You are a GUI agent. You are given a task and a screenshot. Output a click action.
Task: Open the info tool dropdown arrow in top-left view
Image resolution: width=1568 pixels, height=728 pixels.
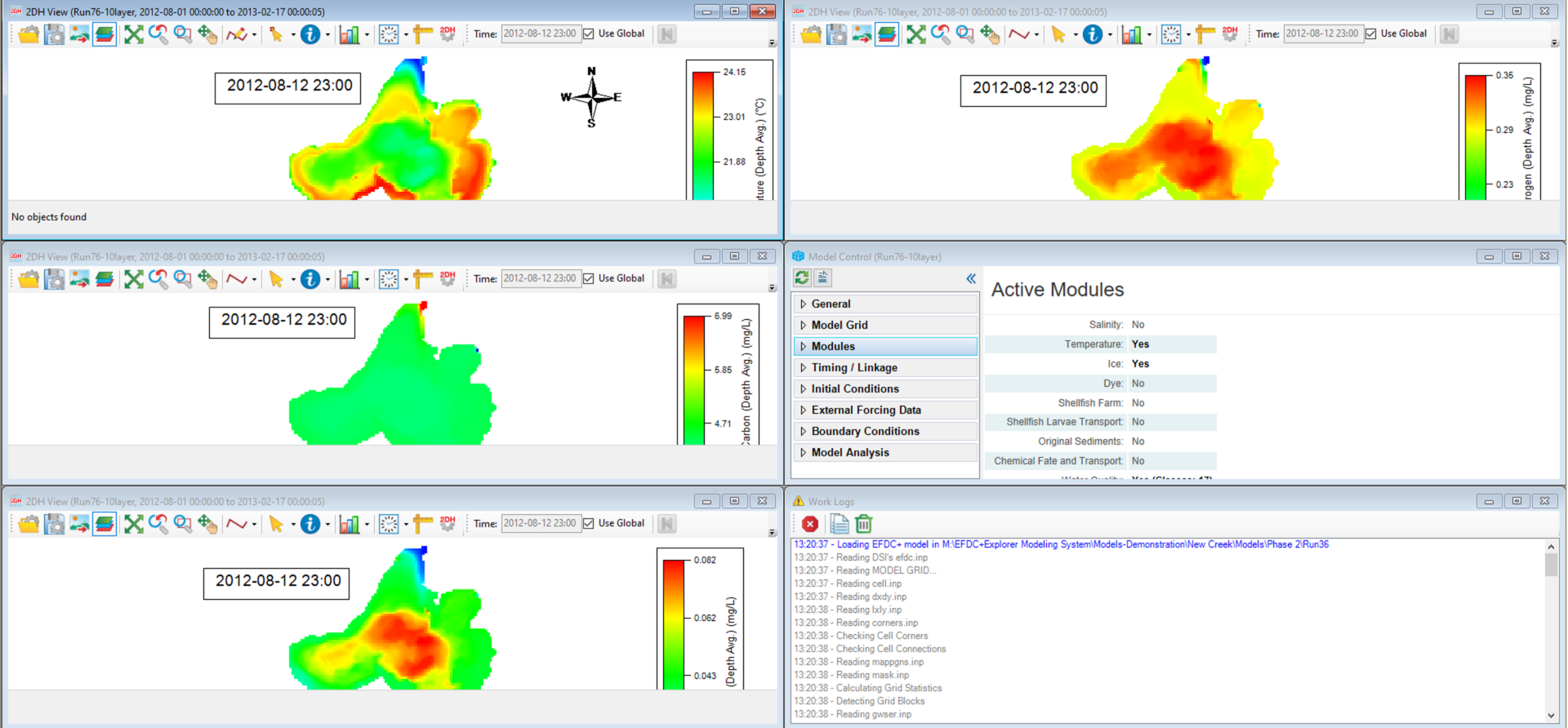pos(328,35)
